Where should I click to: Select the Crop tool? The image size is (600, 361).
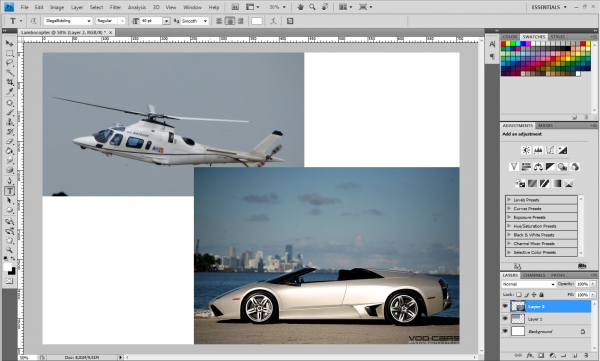pyautogui.click(x=9, y=82)
